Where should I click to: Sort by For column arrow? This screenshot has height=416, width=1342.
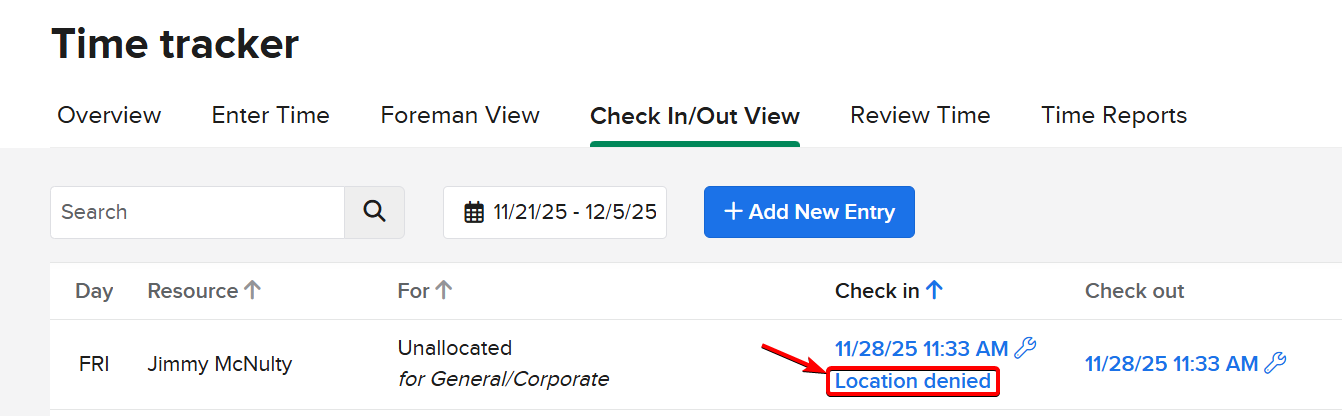(x=443, y=291)
